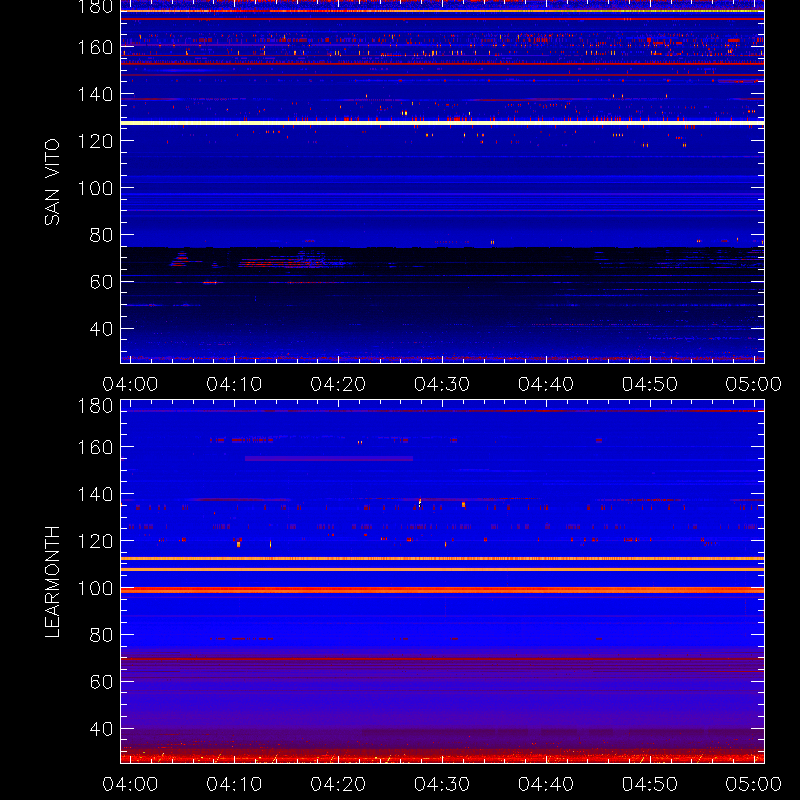Click 05:00 time label below San Vito plot

coord(754,384)
